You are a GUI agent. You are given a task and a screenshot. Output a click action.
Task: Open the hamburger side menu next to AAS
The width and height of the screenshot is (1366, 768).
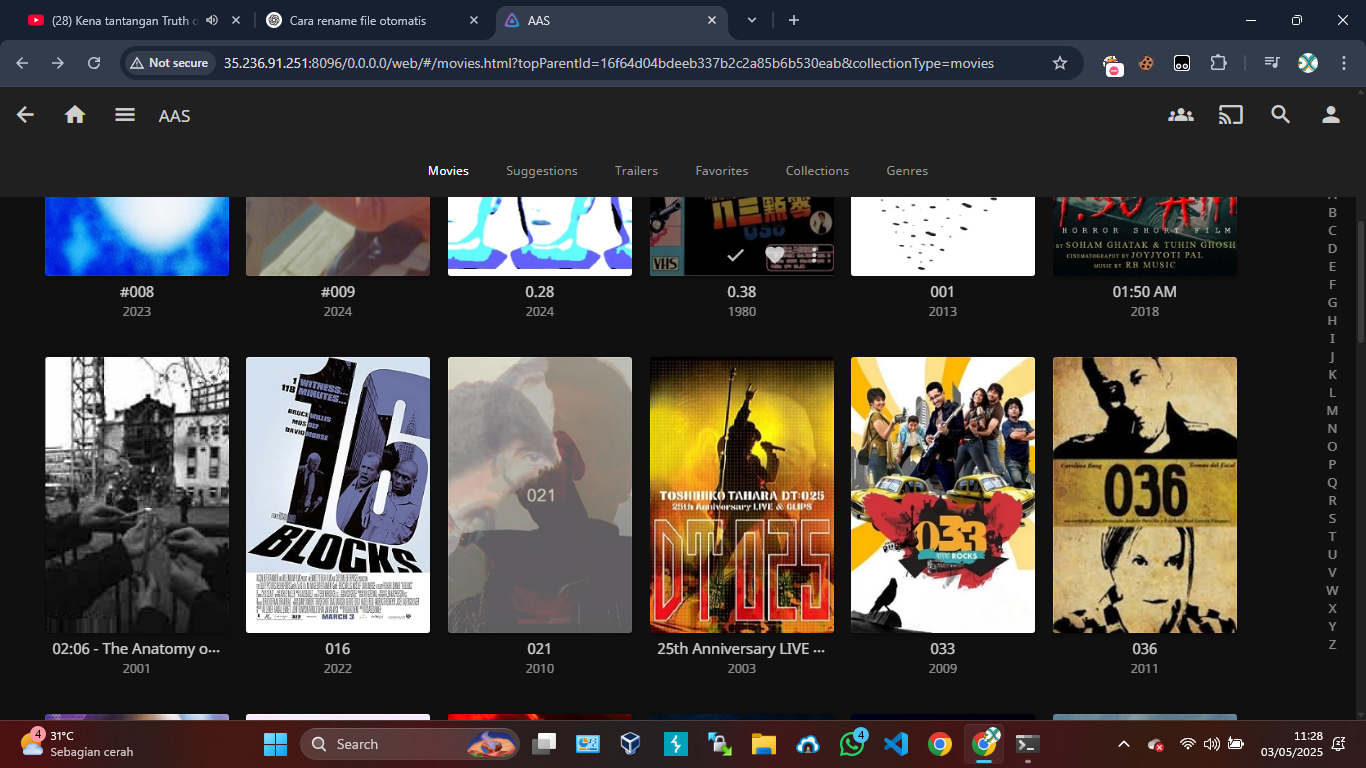click(x=125, y=115)
